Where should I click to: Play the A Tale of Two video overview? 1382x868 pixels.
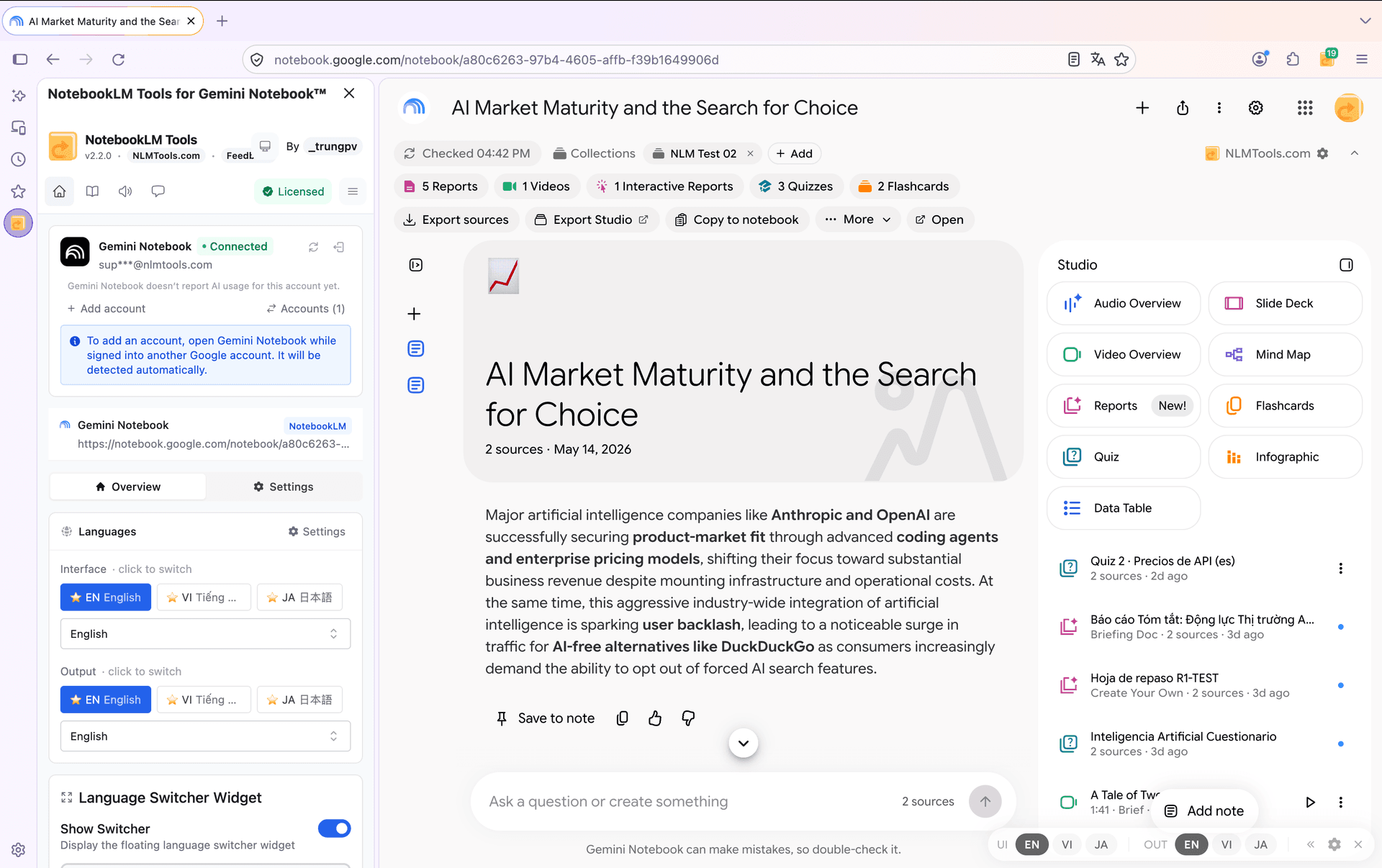click(1310, 802)
